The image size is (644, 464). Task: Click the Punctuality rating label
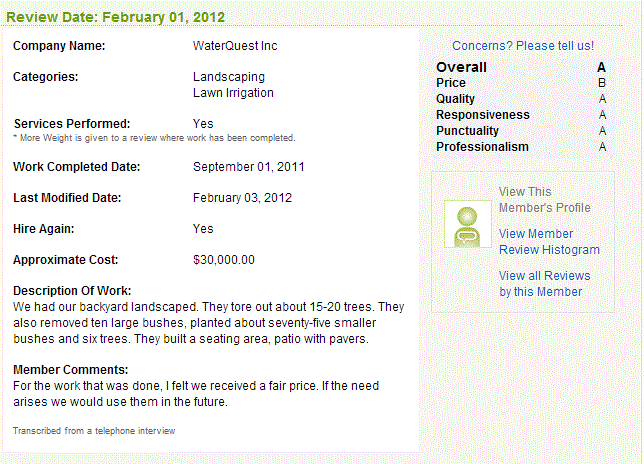click(467, 131)
